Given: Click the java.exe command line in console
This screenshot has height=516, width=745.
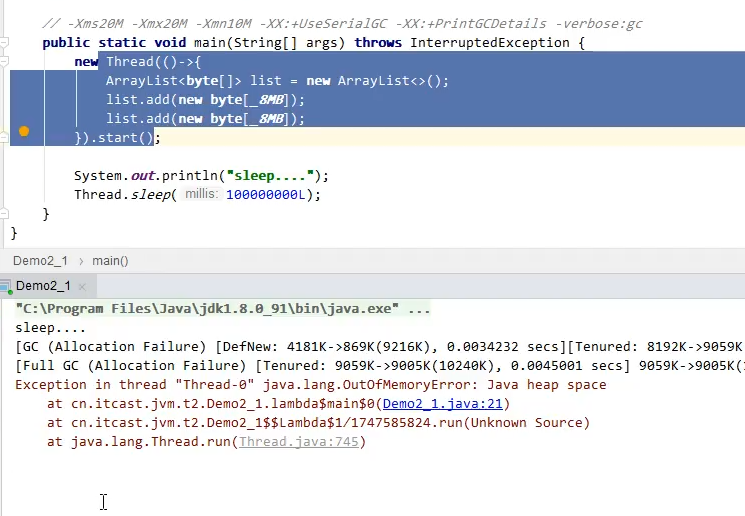Looking at the screenshot, I should pos(222,309).
